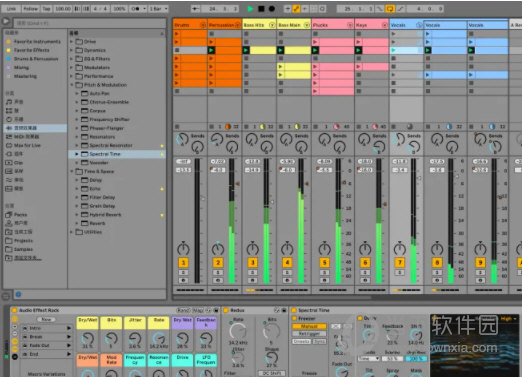Click the Tap tempo button
The width and height of the screenshot is (522, 377).
pos(46,9)
